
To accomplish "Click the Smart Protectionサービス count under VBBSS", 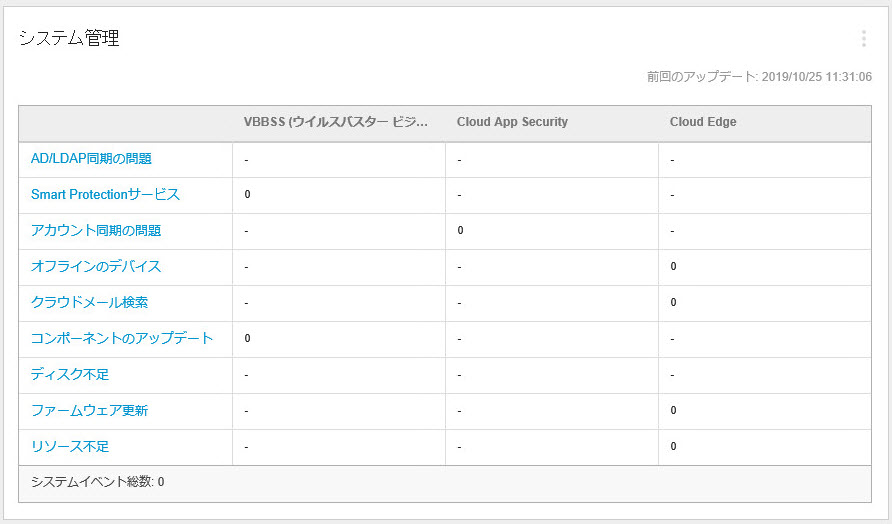I will point(247,195).
